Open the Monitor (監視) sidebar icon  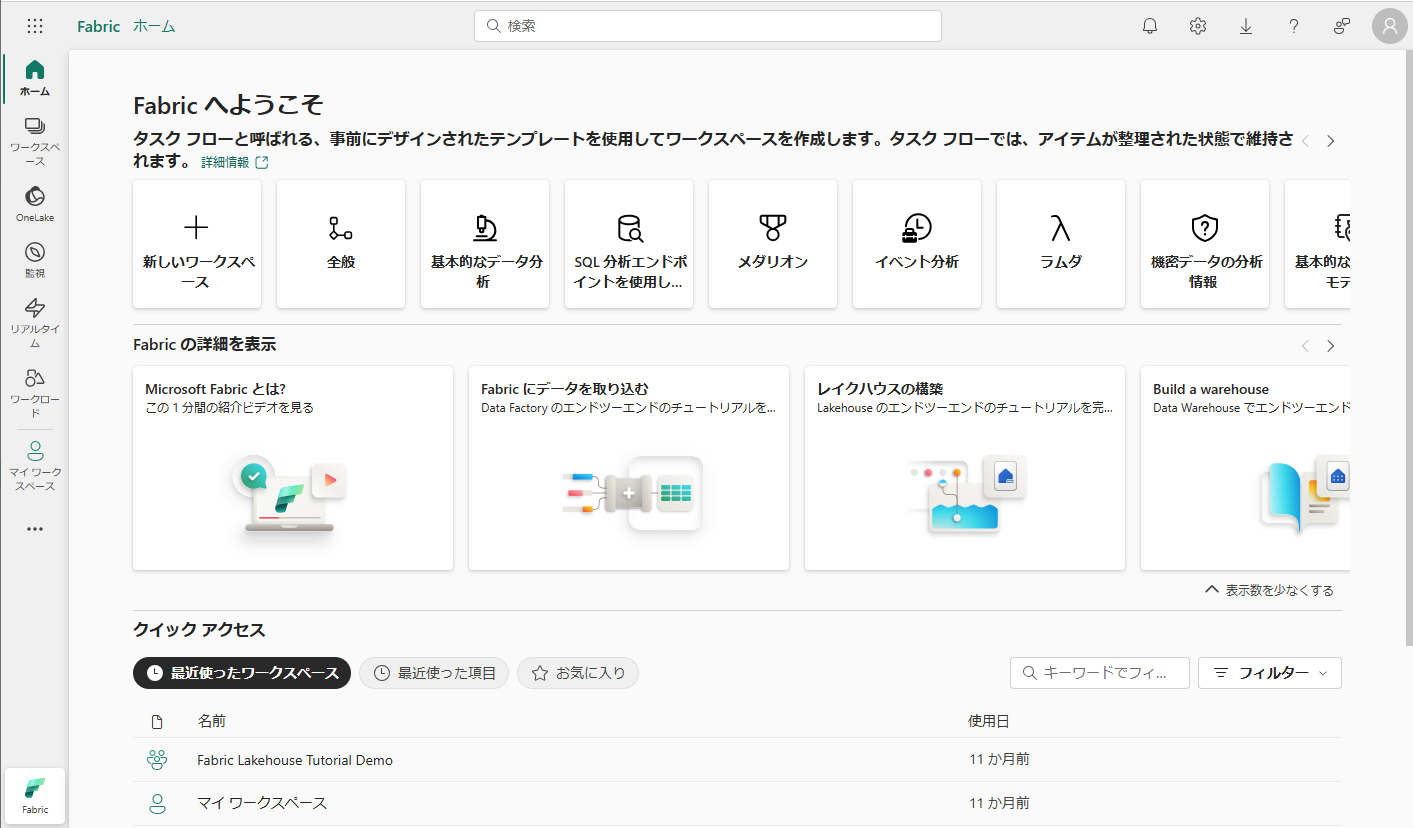35,259
